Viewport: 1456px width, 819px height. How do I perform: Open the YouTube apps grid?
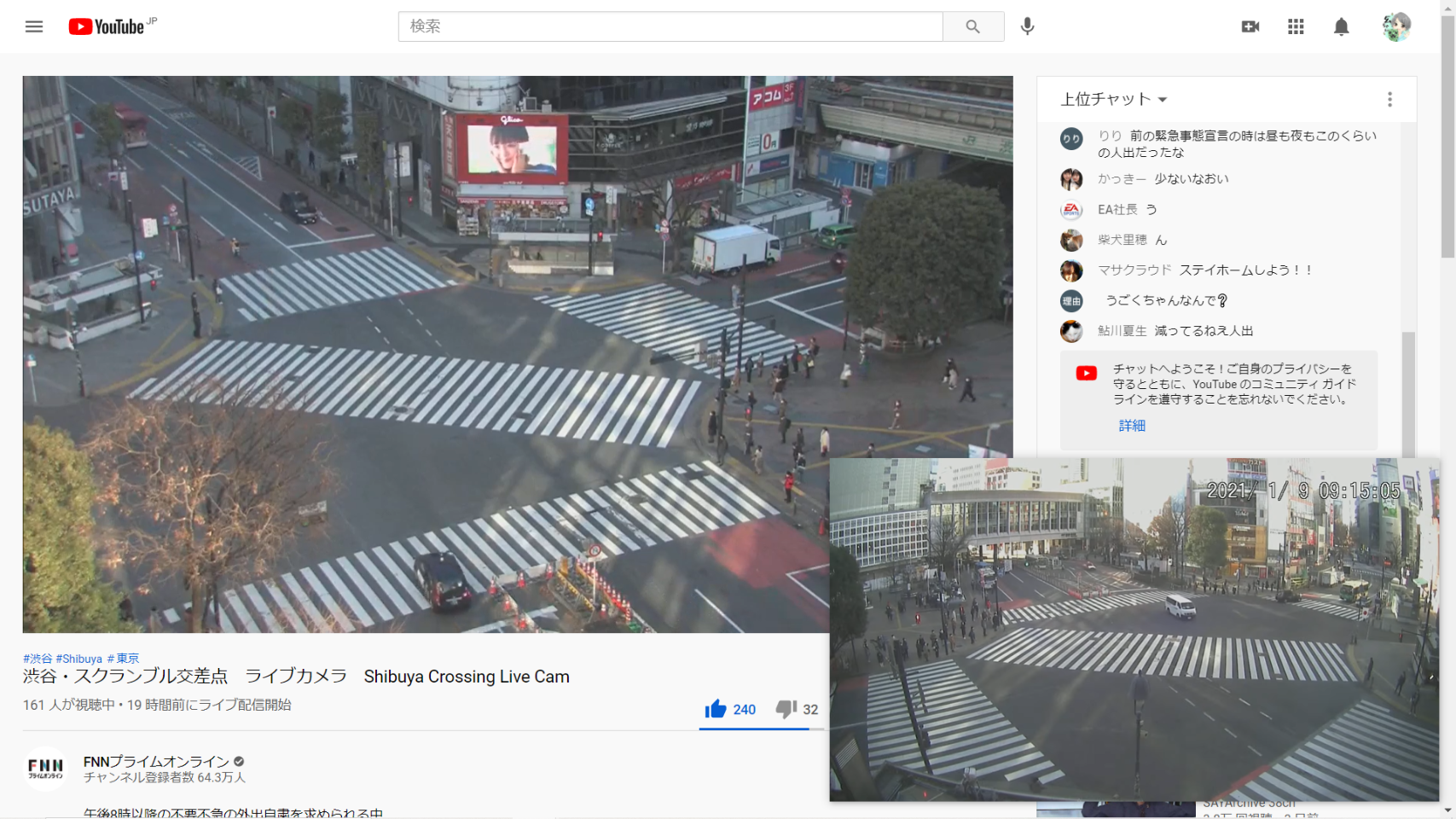[x=1296, y=26]
